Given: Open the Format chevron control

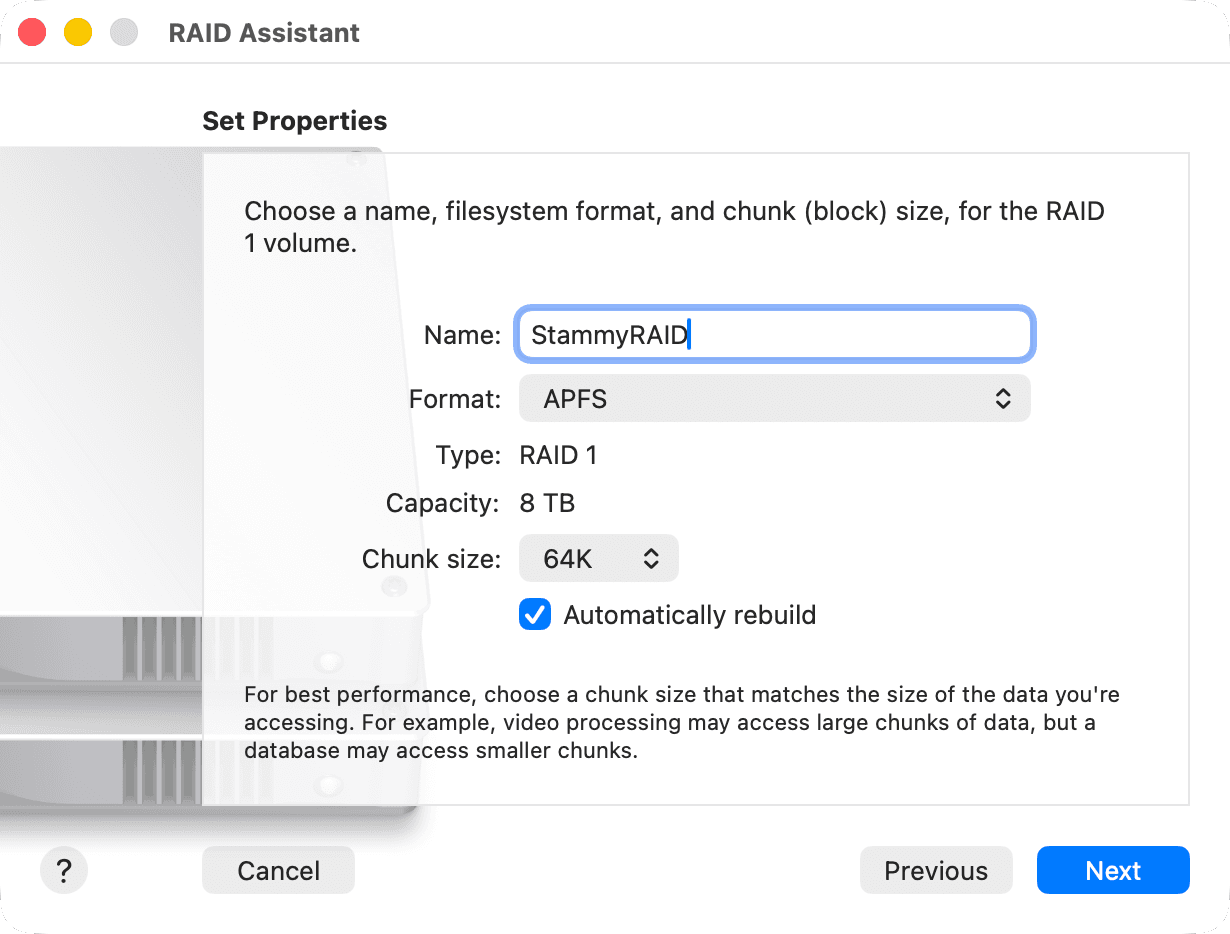Looking at the screenshot, I should pyautogui.click(x=1001, y=398).
